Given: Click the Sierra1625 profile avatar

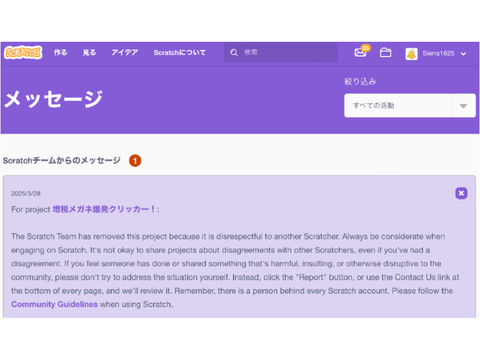Looking at the screenshot, I should [x=412, y=53].
